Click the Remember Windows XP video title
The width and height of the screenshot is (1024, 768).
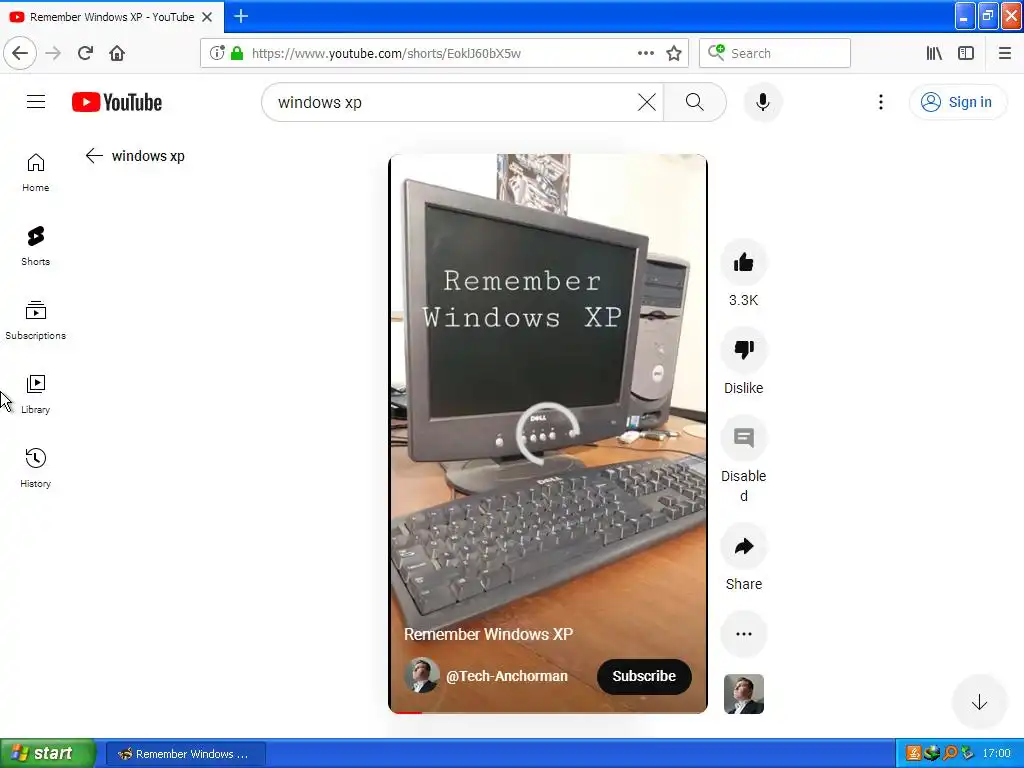tap(488, 634)
